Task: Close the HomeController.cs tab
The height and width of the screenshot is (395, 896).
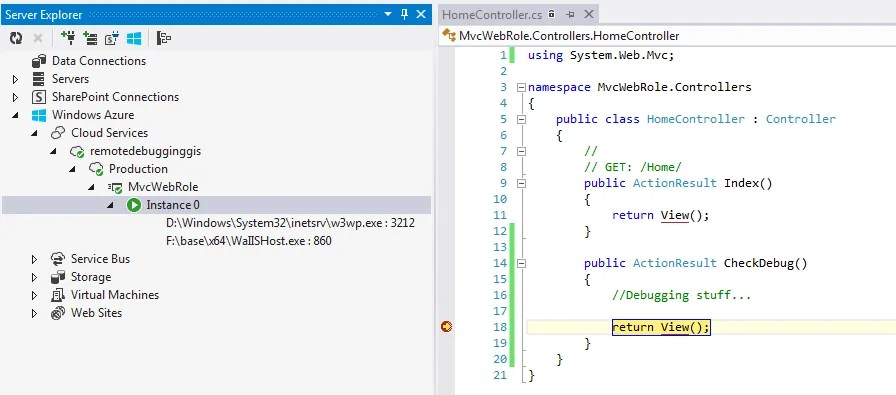Action: pos(589,14)
